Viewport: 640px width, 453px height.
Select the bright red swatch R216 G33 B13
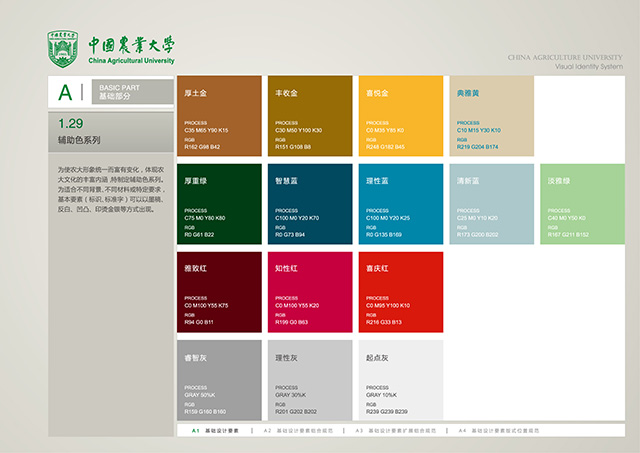[x=400, y=291]
